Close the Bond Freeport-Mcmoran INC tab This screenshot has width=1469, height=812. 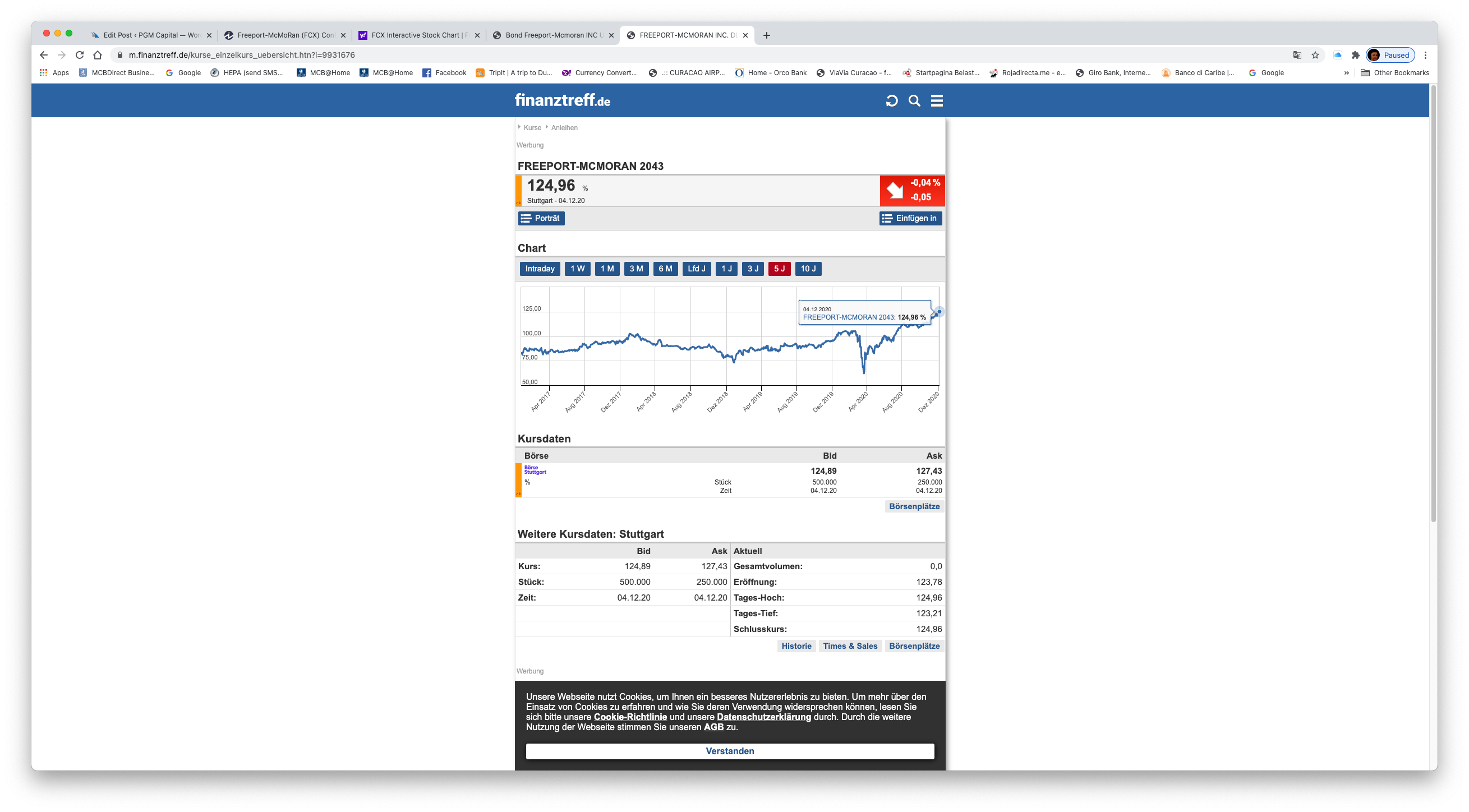point(611,35)
